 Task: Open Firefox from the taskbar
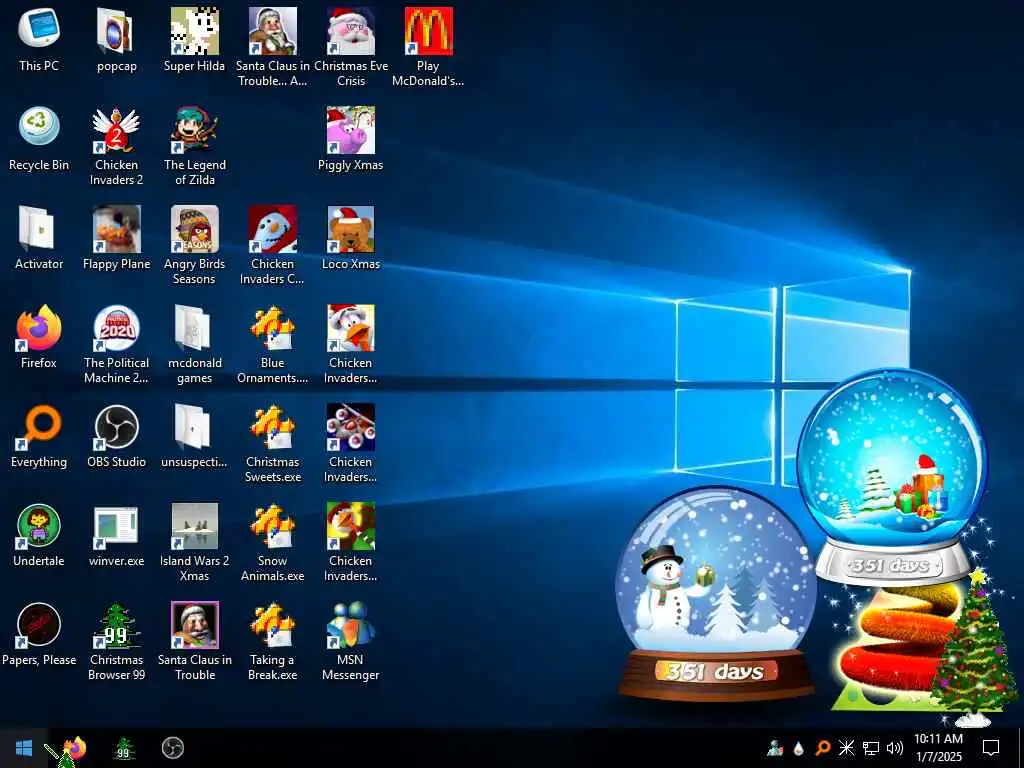point(75,748)
